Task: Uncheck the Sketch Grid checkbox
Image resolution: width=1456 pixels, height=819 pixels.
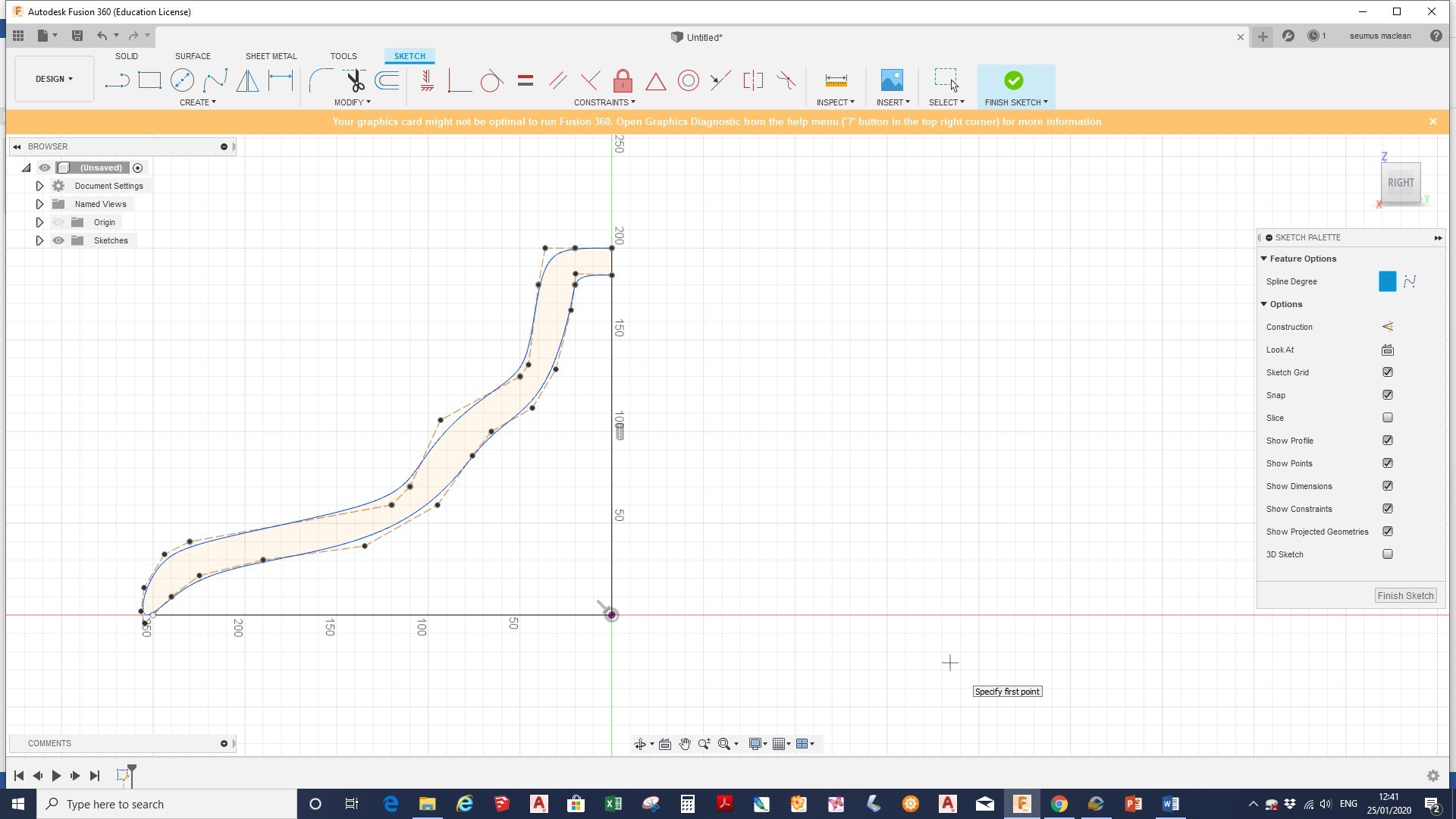Action: [x=1387, y=372]
